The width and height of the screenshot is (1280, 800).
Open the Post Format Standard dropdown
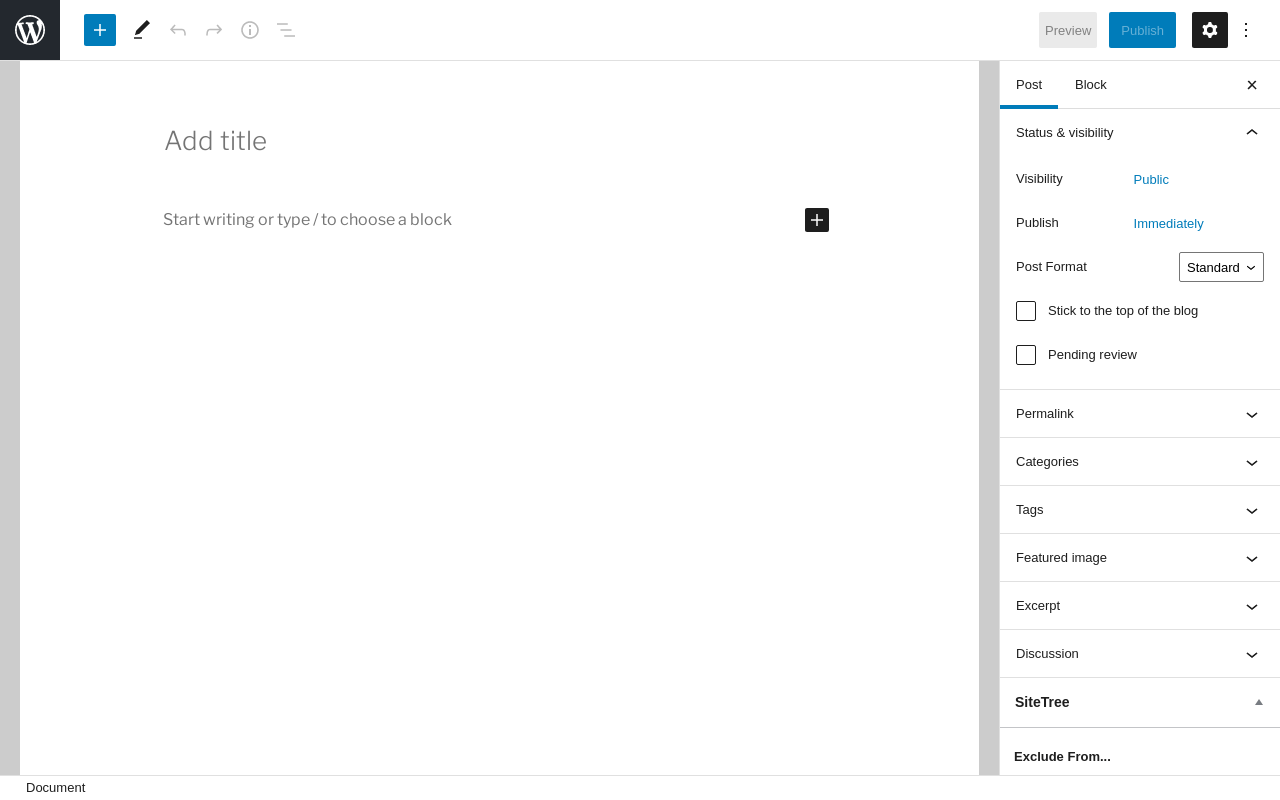click(1221, 267)
